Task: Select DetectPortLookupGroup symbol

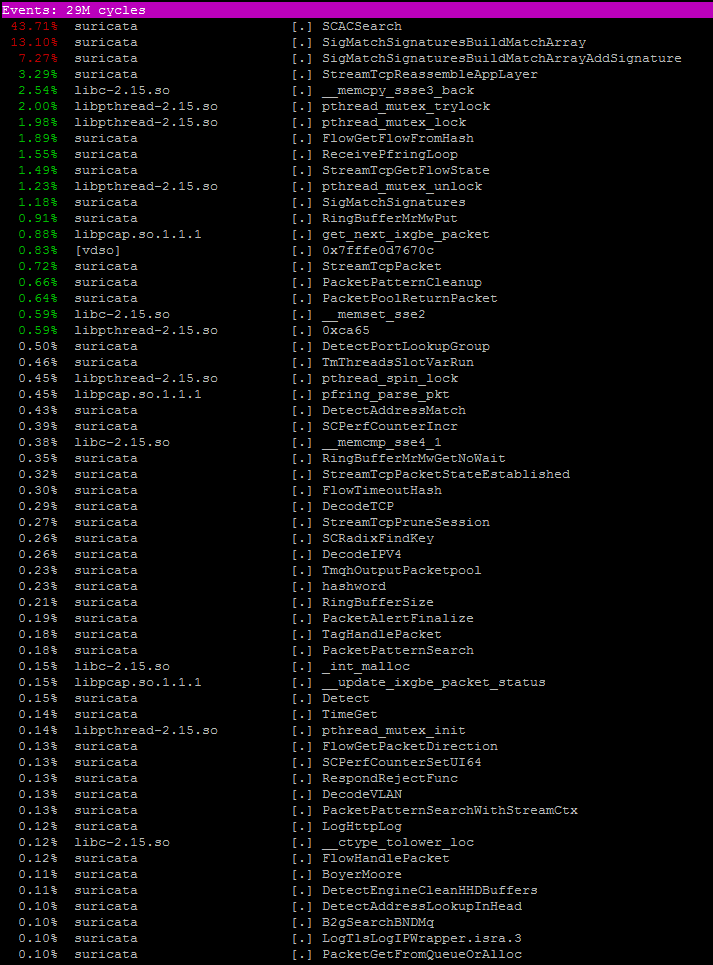Action: pos(406,346)
